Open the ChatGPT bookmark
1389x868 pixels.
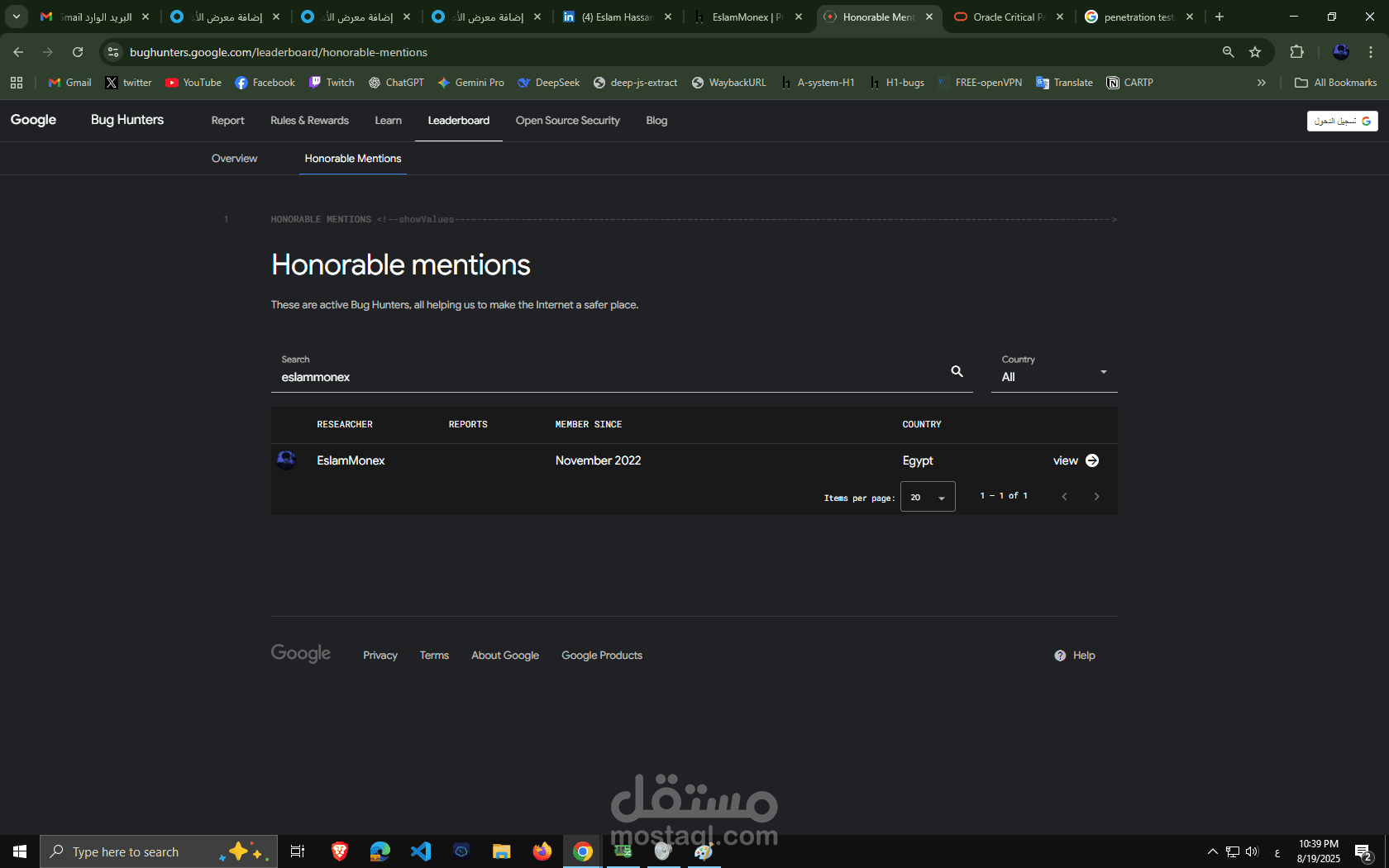click(x=396, y=83)
